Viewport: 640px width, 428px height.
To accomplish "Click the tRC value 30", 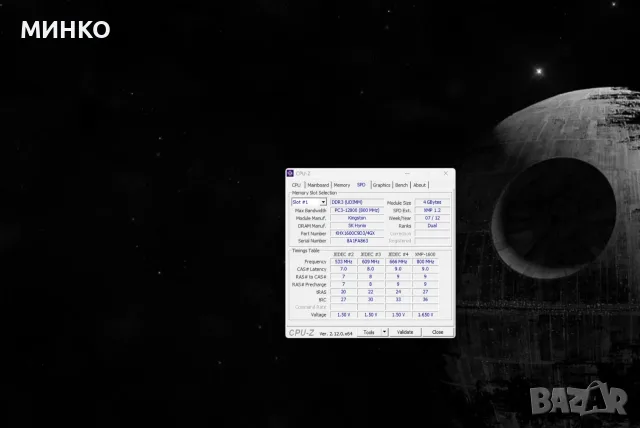I will pyautogui.click(x=371, y=299).
